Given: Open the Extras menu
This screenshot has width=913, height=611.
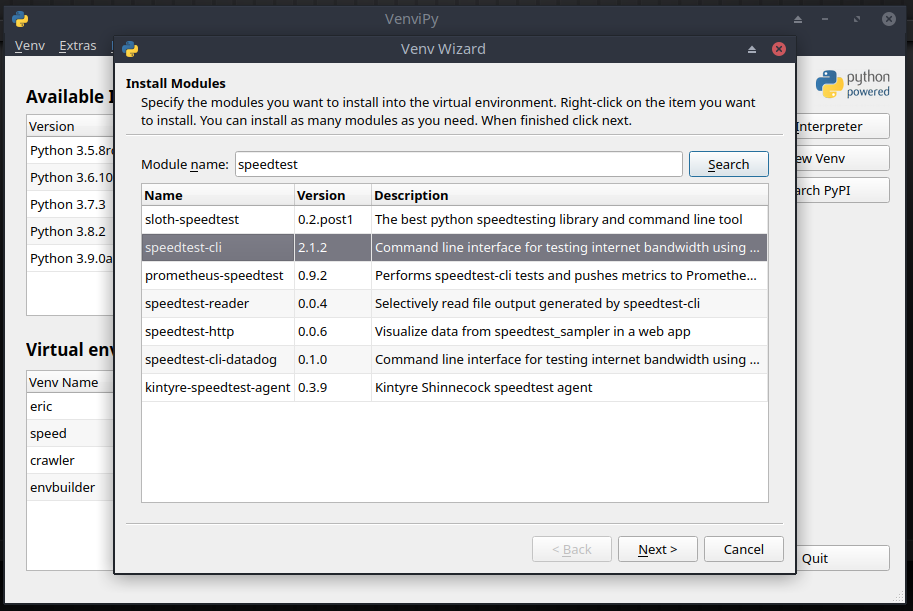Looking at the screenshot, I should pyautogui.click(x=77, y=46).
